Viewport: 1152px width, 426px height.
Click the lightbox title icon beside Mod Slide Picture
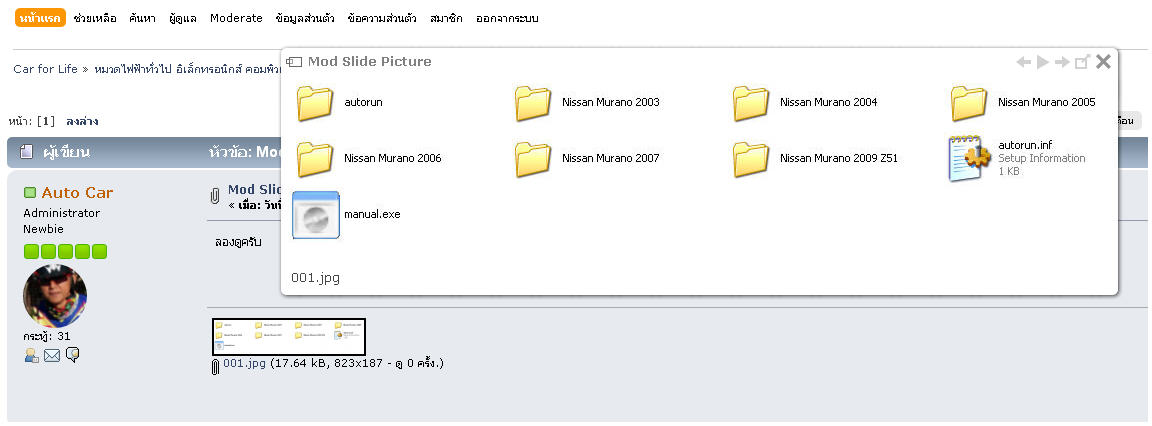[294, 62]
